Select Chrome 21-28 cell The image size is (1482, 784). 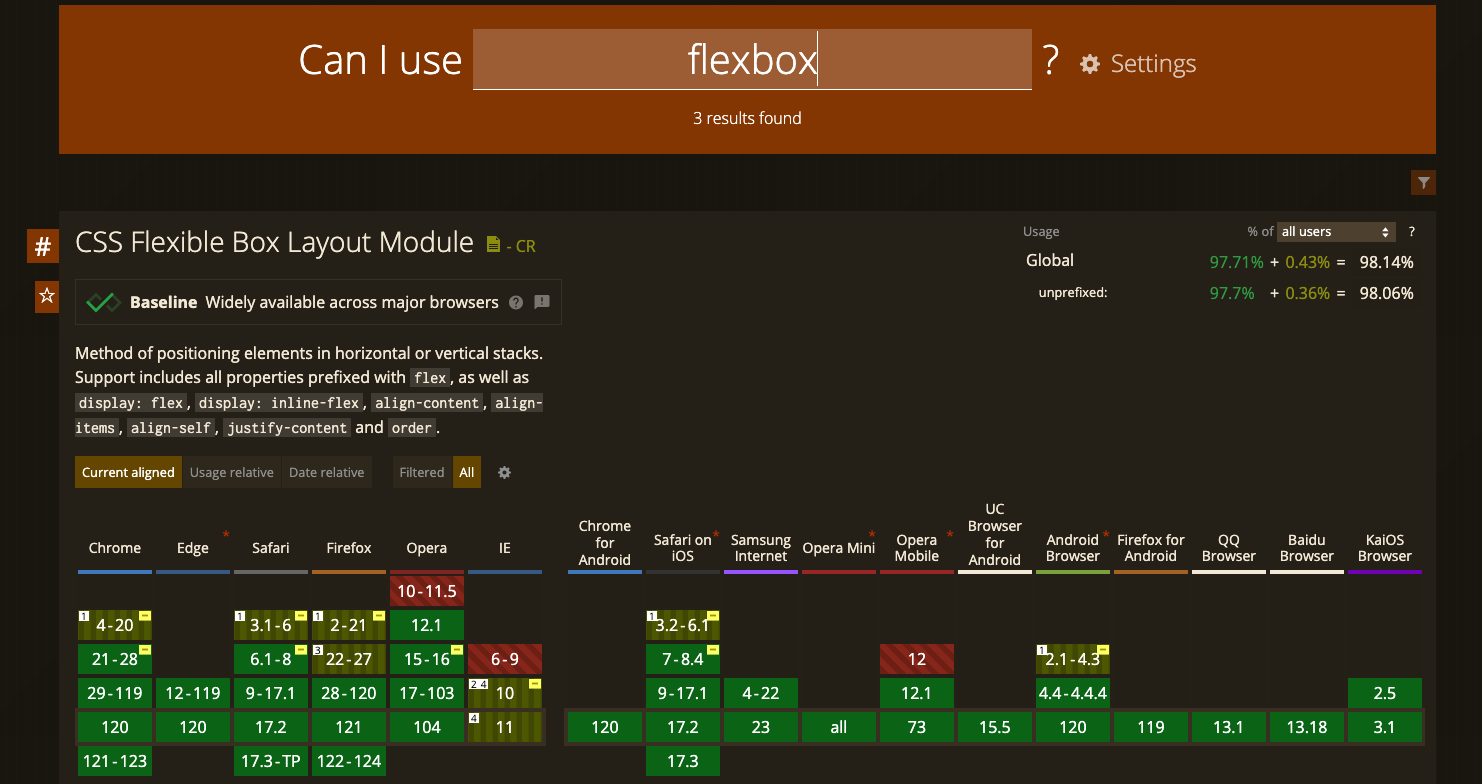pos(115,659)
